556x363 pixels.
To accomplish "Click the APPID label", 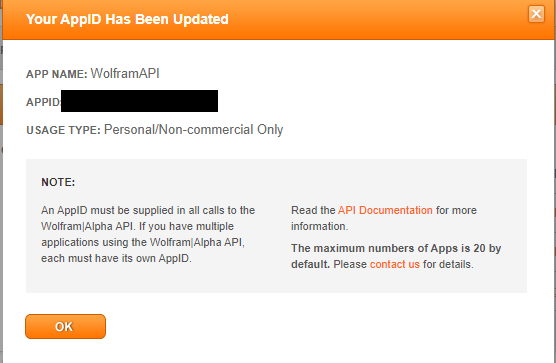I will (43, 102).
